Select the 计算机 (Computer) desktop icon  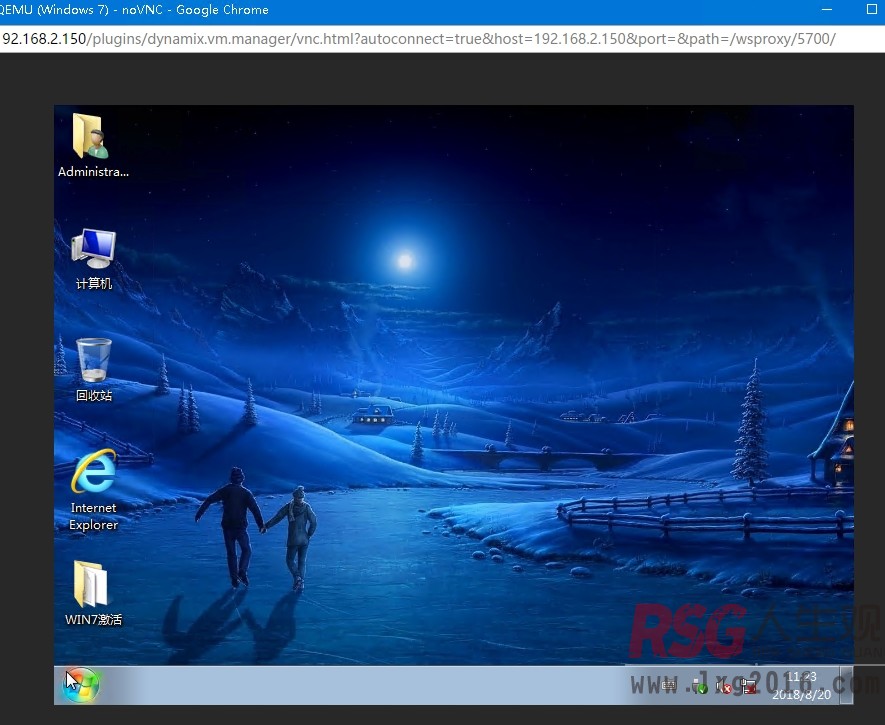tap(93, 259)
